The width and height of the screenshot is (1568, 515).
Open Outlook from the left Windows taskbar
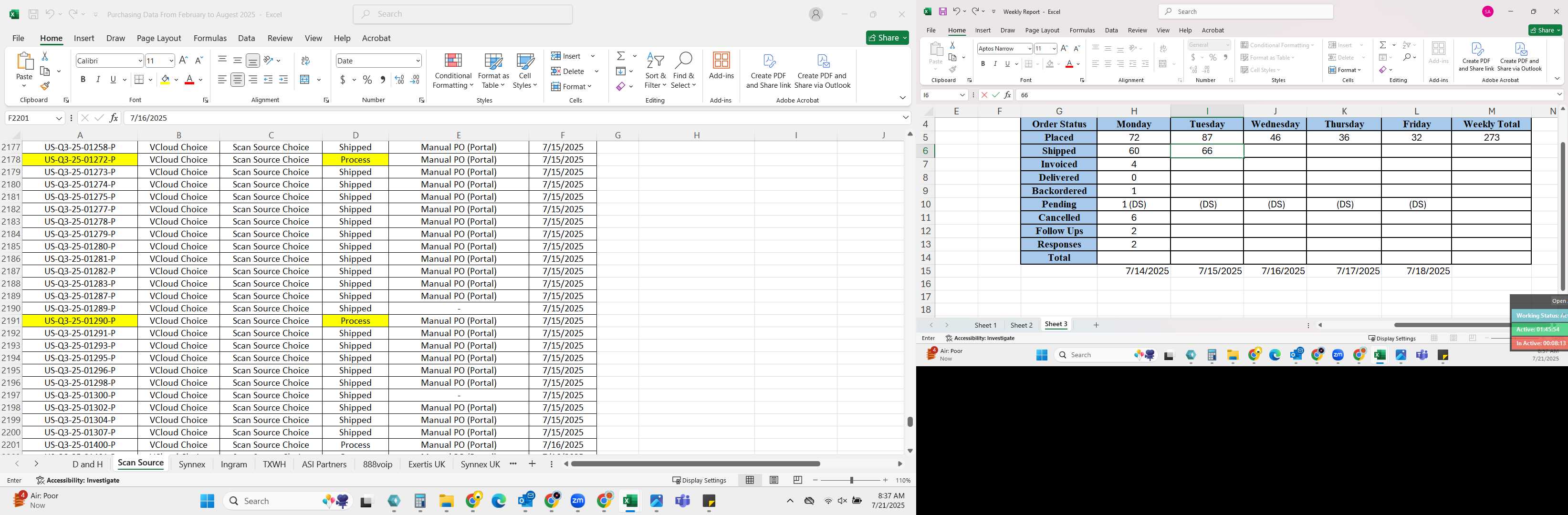pos(525,501)
